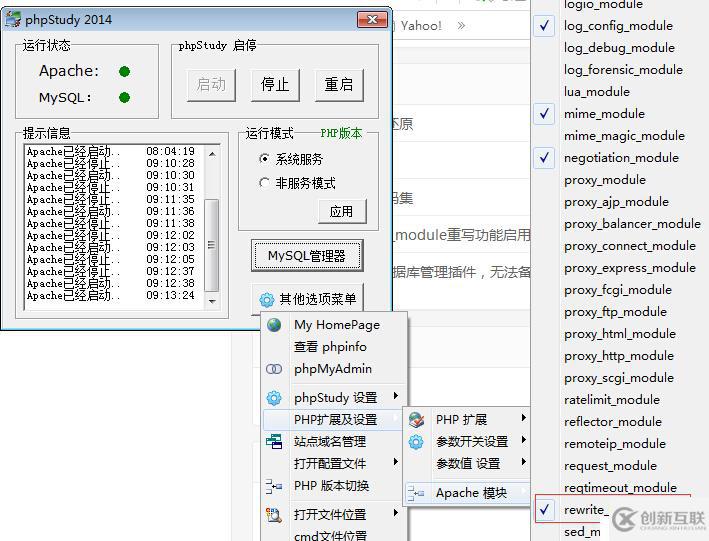Expand the PHP 扩展 submenu arrow
The width and height of the screenshot is (709, 541).
(524, 418)
